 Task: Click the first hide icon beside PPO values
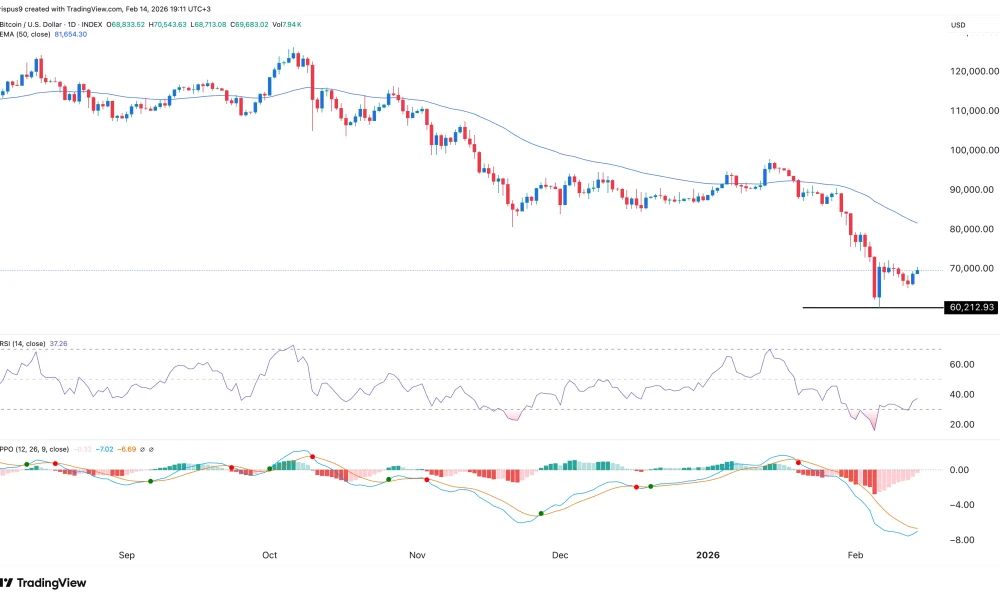[x=142, y=449]
